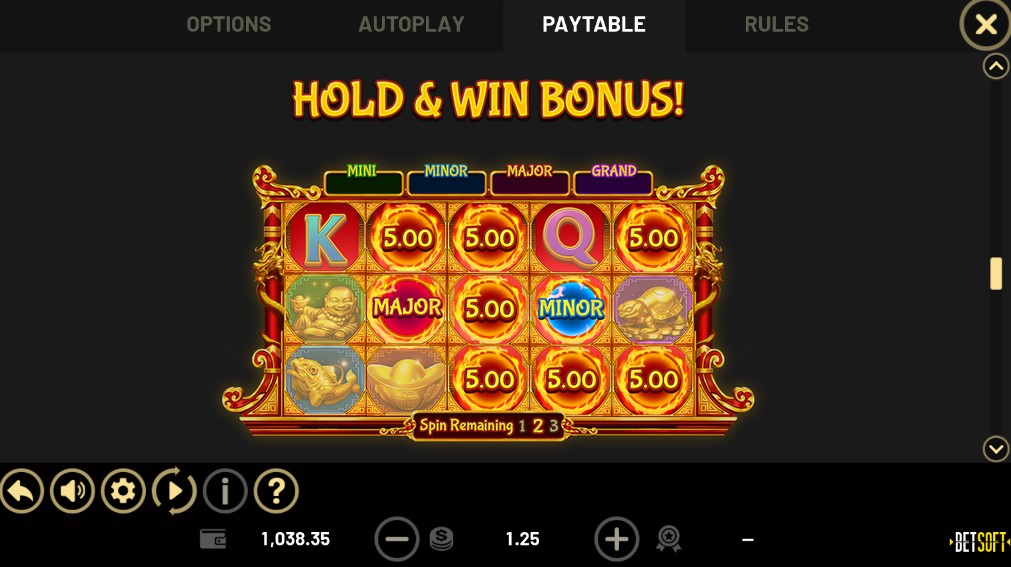Decrease bet with minus button
Image resolution: width=1011 pixels, height=567 pixels.
[x=397, y=539]
